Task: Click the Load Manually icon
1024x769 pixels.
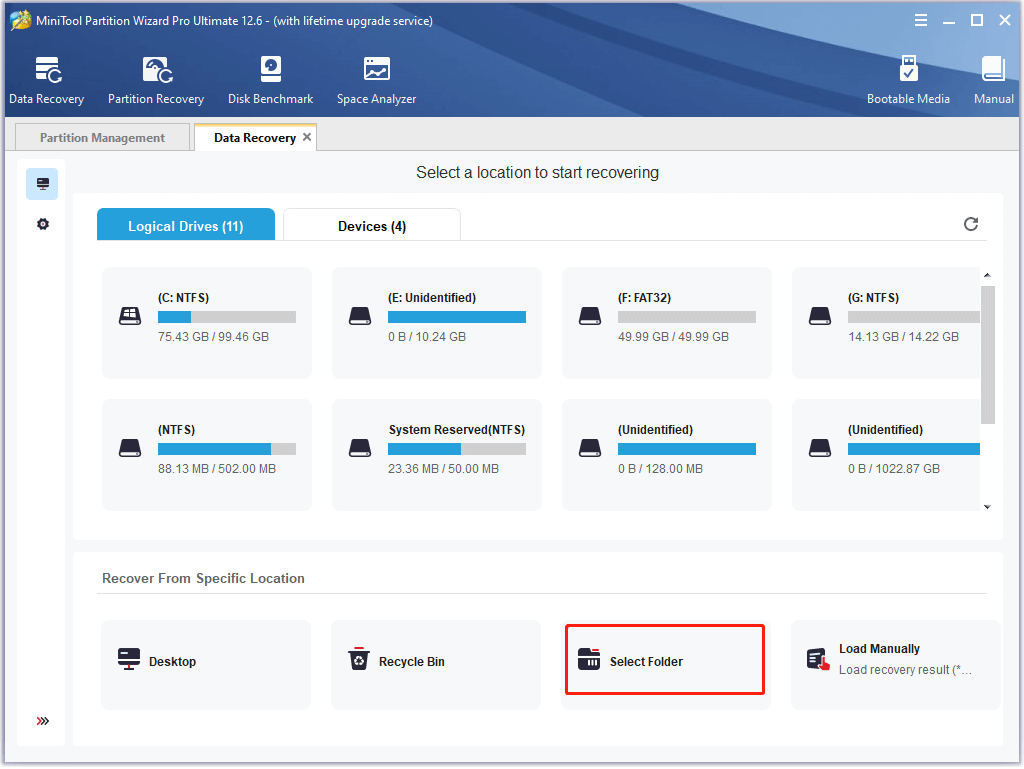Action: point(818,659)
